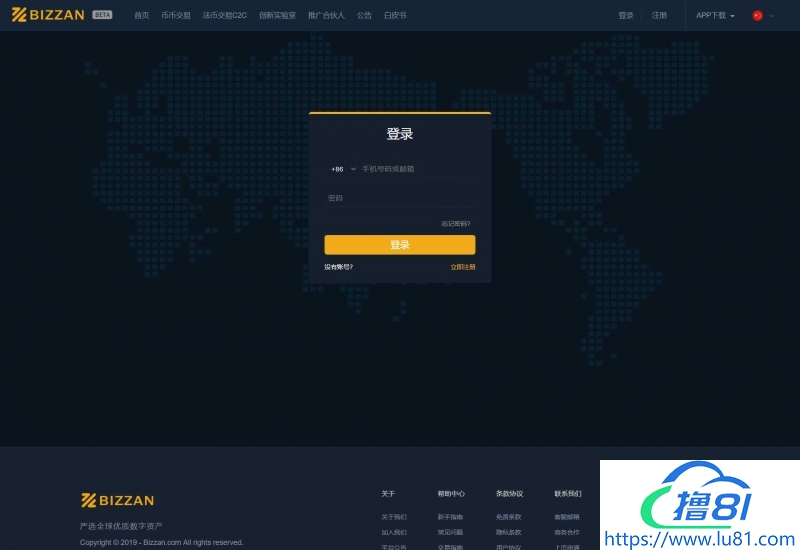Focus the 手机号码或邮箱 input field
Image resolution: width=800 pixels, height=550 pixels.
(x=415, y=169)
